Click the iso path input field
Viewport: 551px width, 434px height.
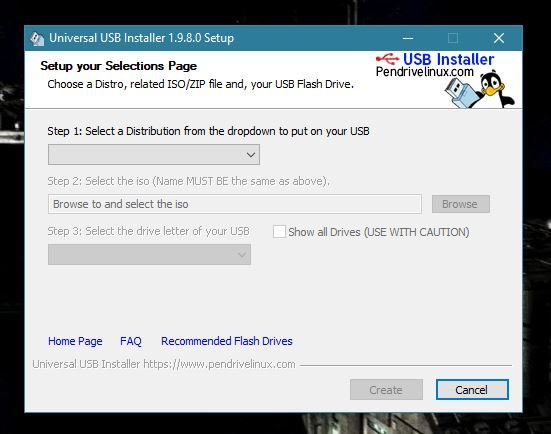coord(235,204)
